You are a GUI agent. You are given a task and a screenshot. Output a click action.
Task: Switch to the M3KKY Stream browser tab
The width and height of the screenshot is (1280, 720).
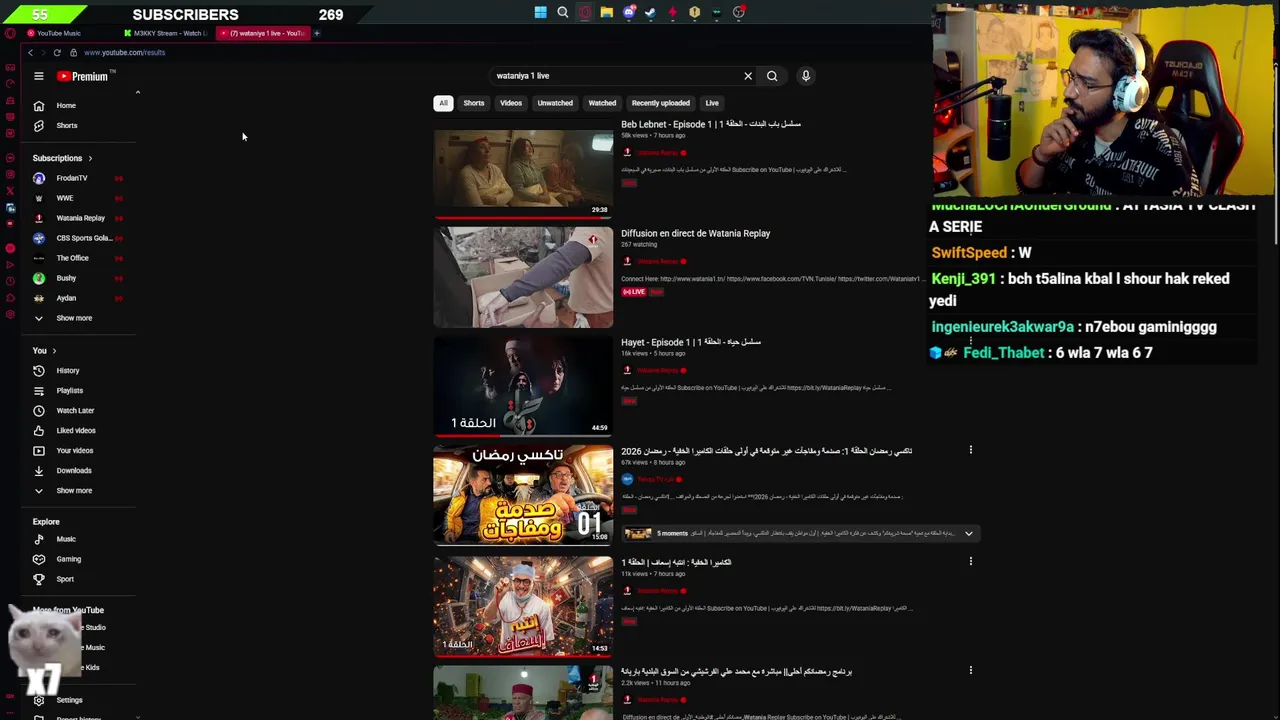tap(166, 33)
